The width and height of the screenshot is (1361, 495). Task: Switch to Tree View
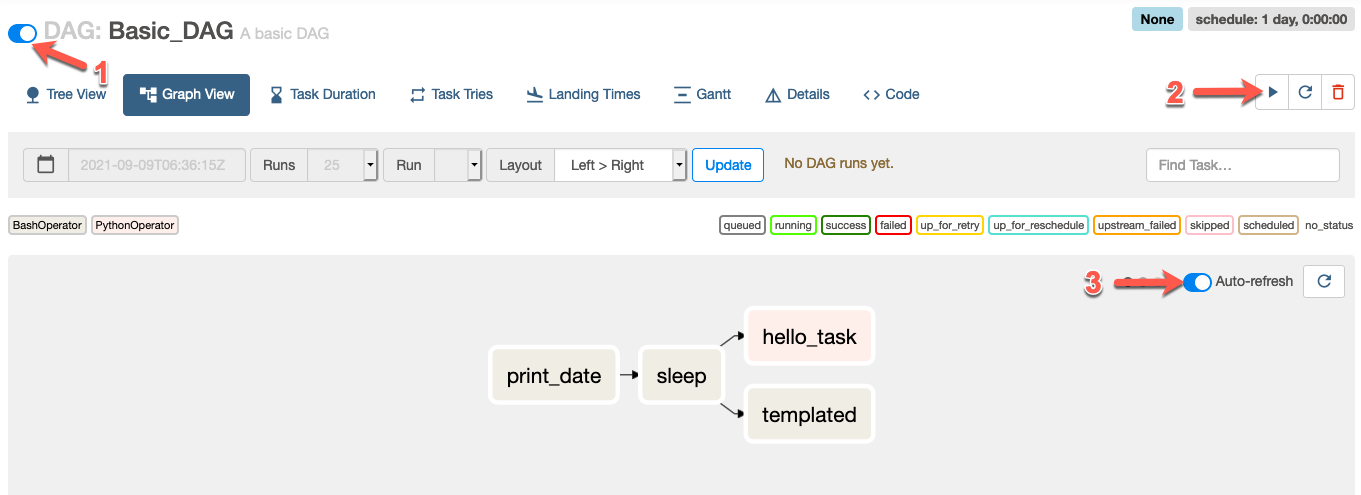(x=65, y=94)
